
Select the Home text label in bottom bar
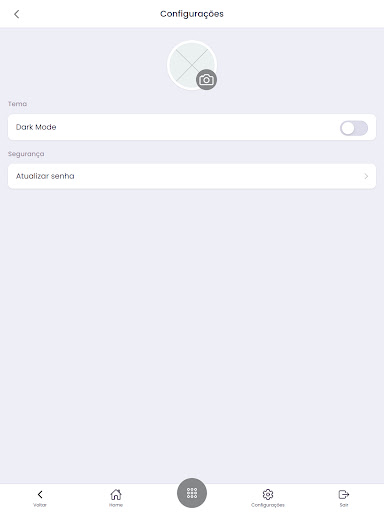(x=116, y=505)
